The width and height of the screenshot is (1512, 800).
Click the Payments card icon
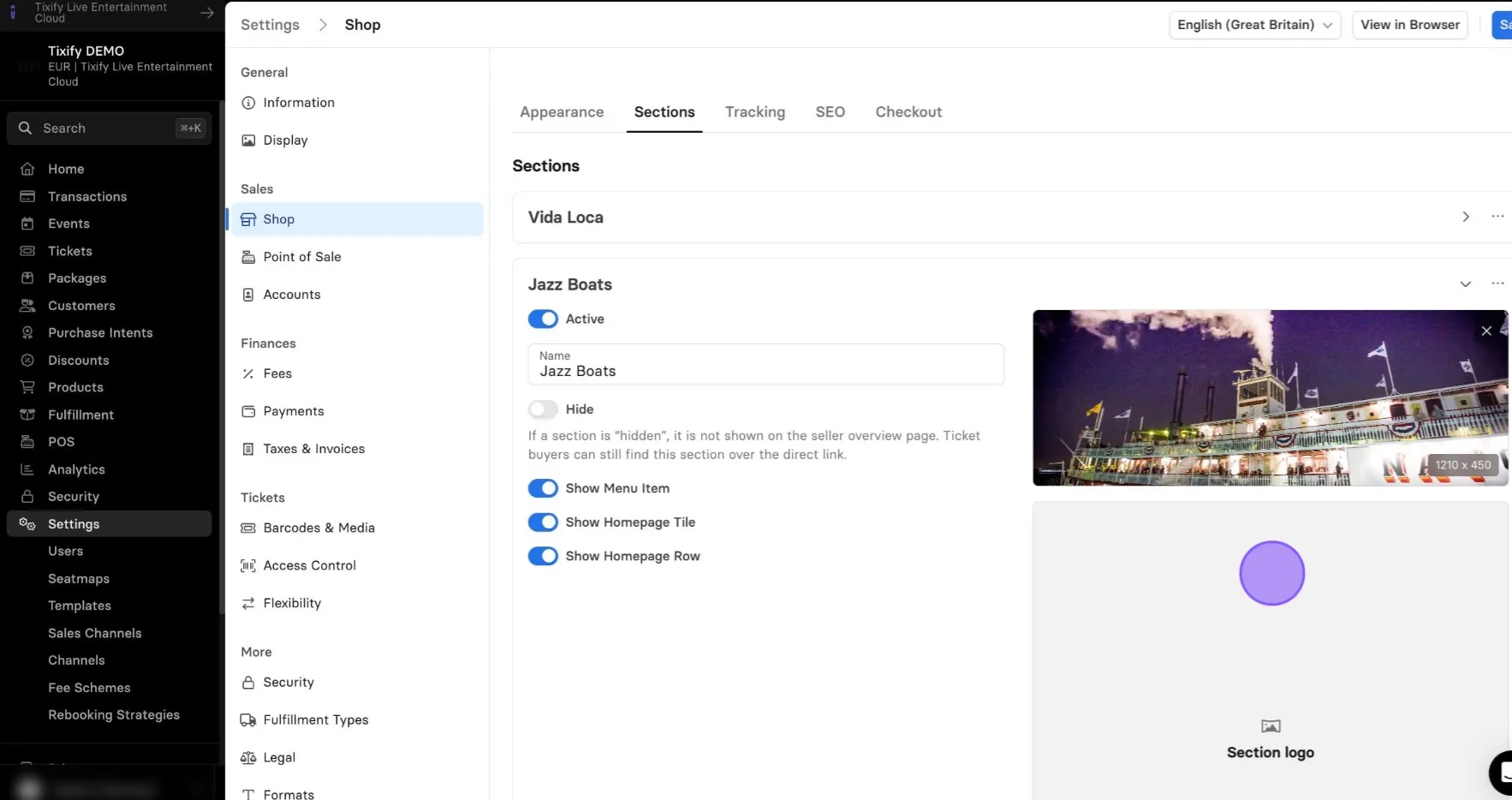(x=248, y=411)
